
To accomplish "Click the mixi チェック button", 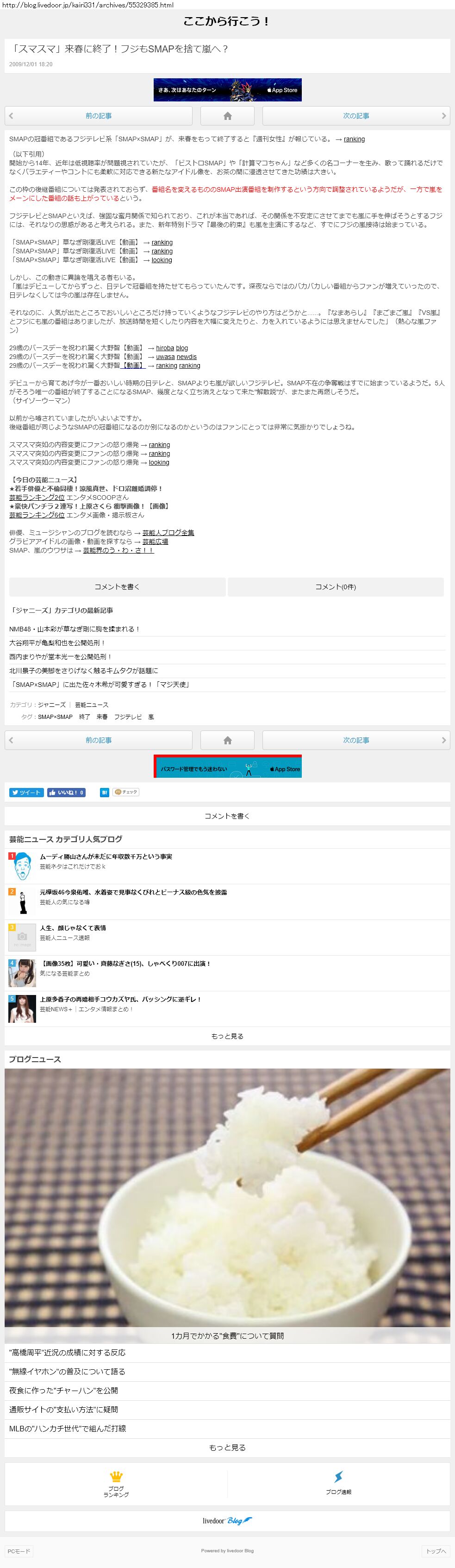I will click(126, 793).
